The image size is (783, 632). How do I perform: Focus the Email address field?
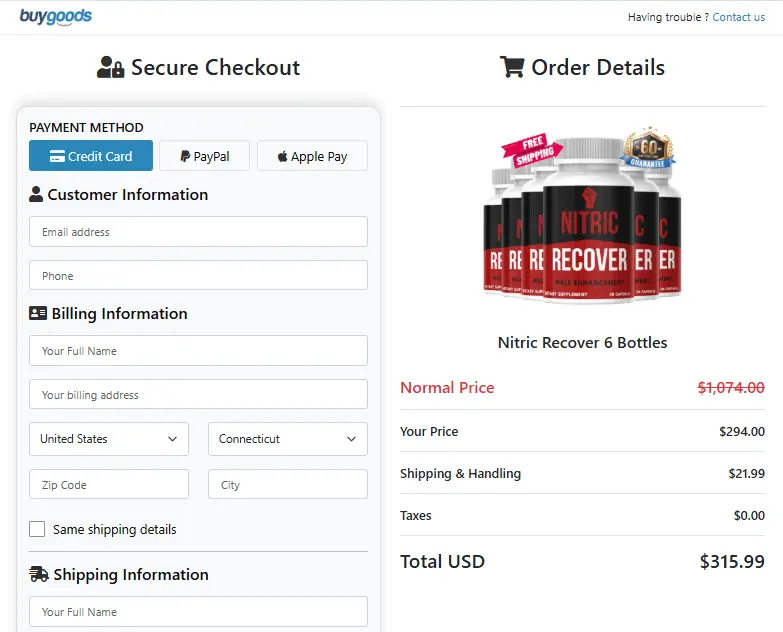click(x=198, y=232)
